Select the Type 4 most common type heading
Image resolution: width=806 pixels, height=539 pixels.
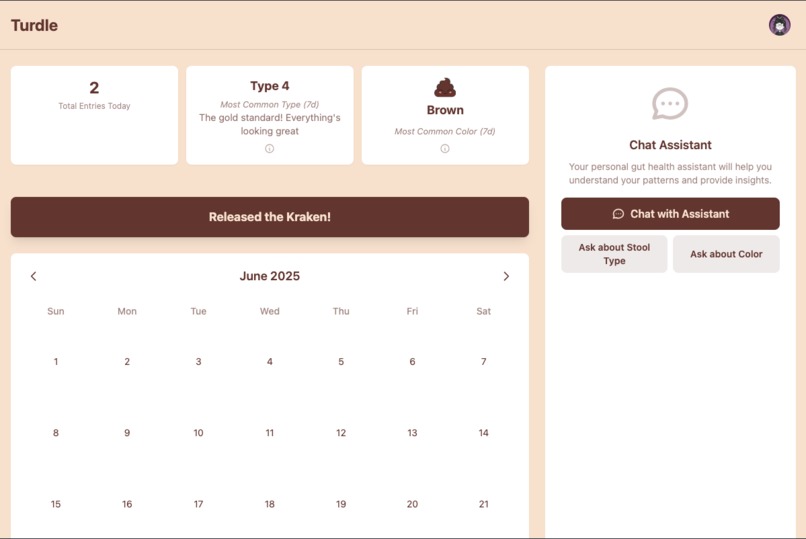click(x=269, y=86)
